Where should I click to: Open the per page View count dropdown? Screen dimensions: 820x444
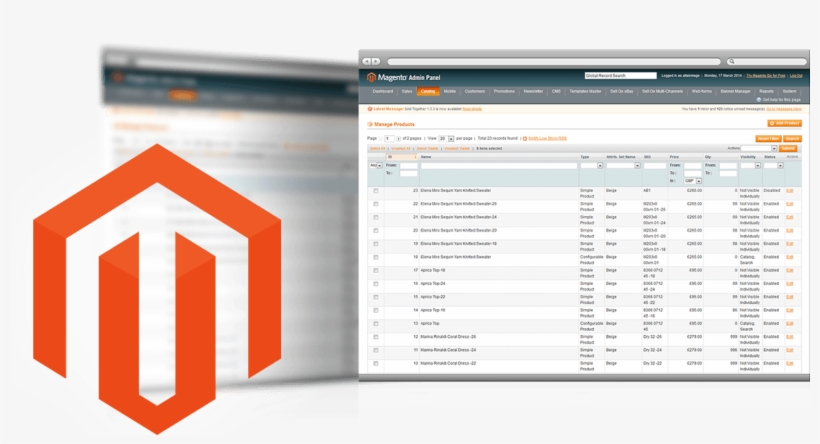point(446,139)
